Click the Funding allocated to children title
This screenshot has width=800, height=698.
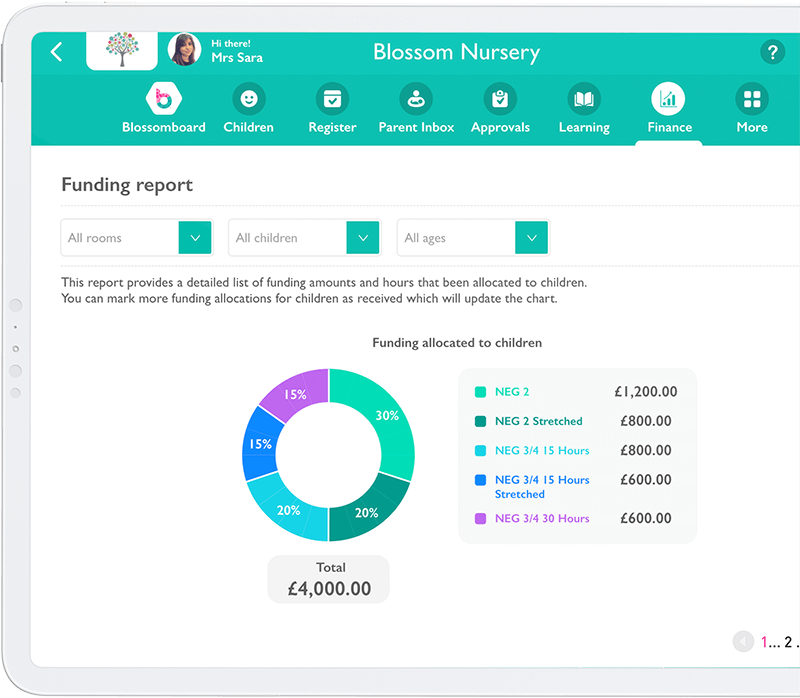[x=457, y=343]
